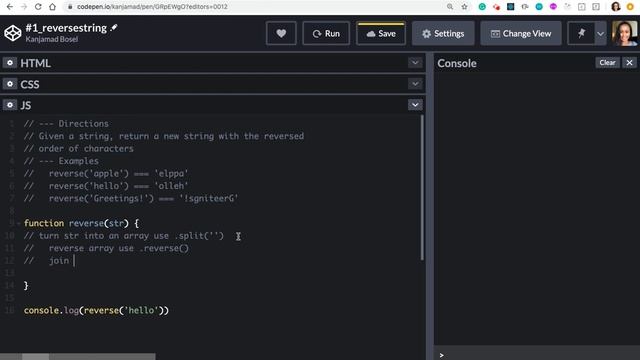This screenshot has width=640, height=360.
Task: Open HTML editor settings gear
Action: coord(10,63)
